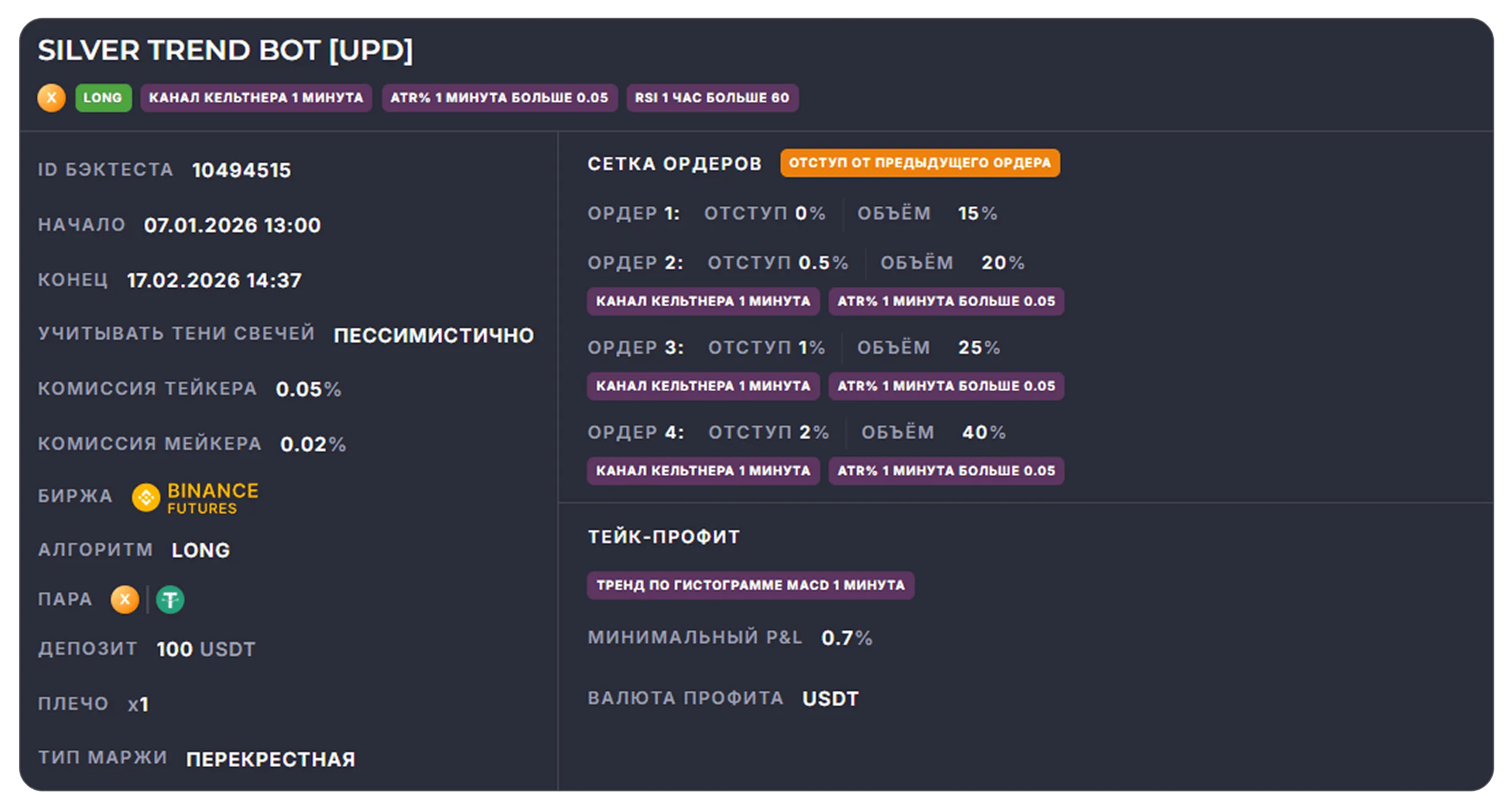Viewport: 1512px width, 808px height.
Task: Click the ОРДЕР 1: label
Action: (634, 213)
